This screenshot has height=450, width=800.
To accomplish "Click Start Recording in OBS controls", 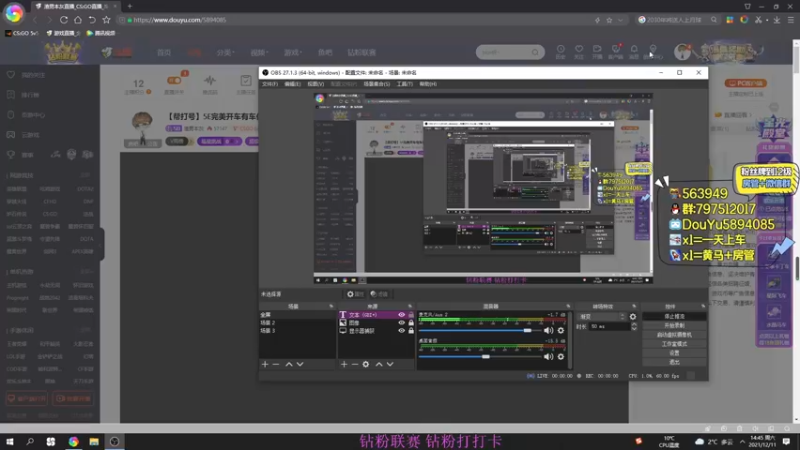I will (x=674, y=326).
